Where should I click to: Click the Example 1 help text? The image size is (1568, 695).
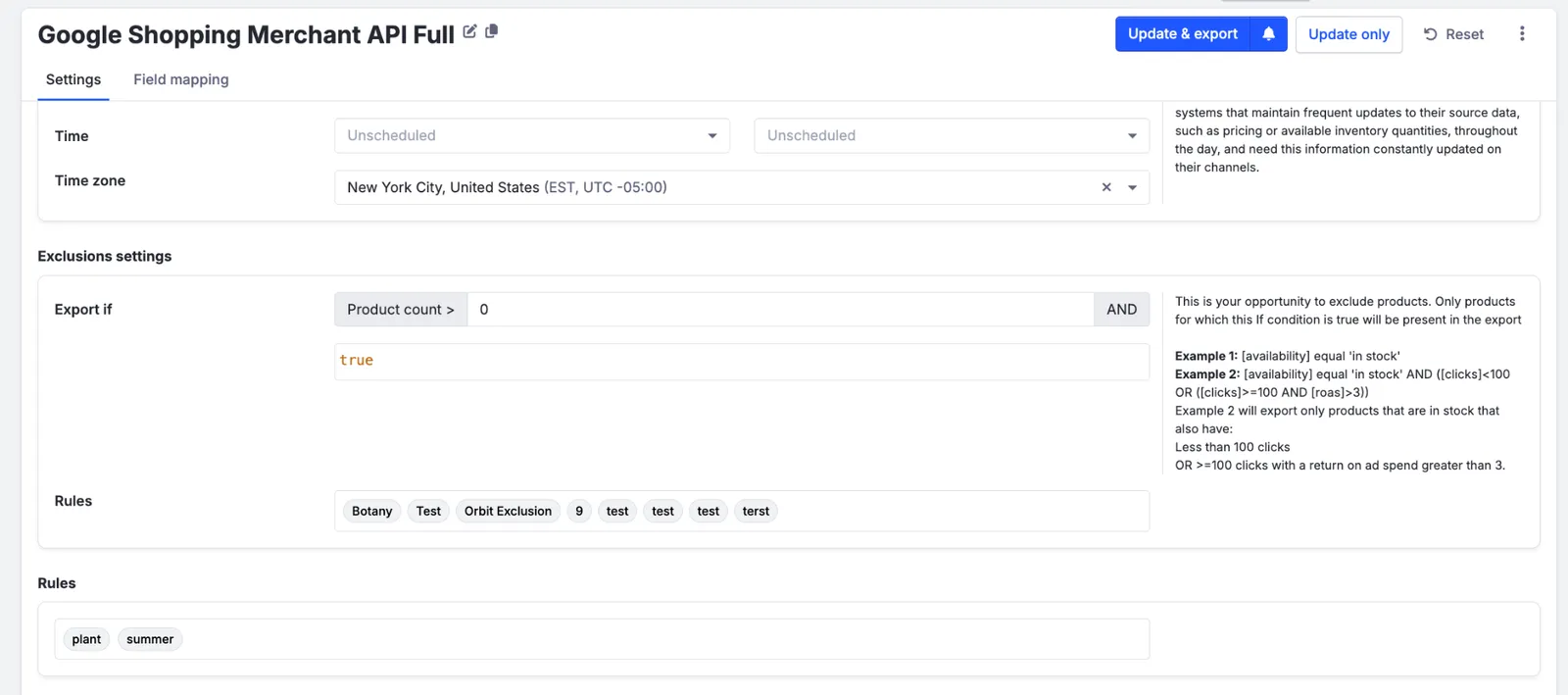[1288, 356]
